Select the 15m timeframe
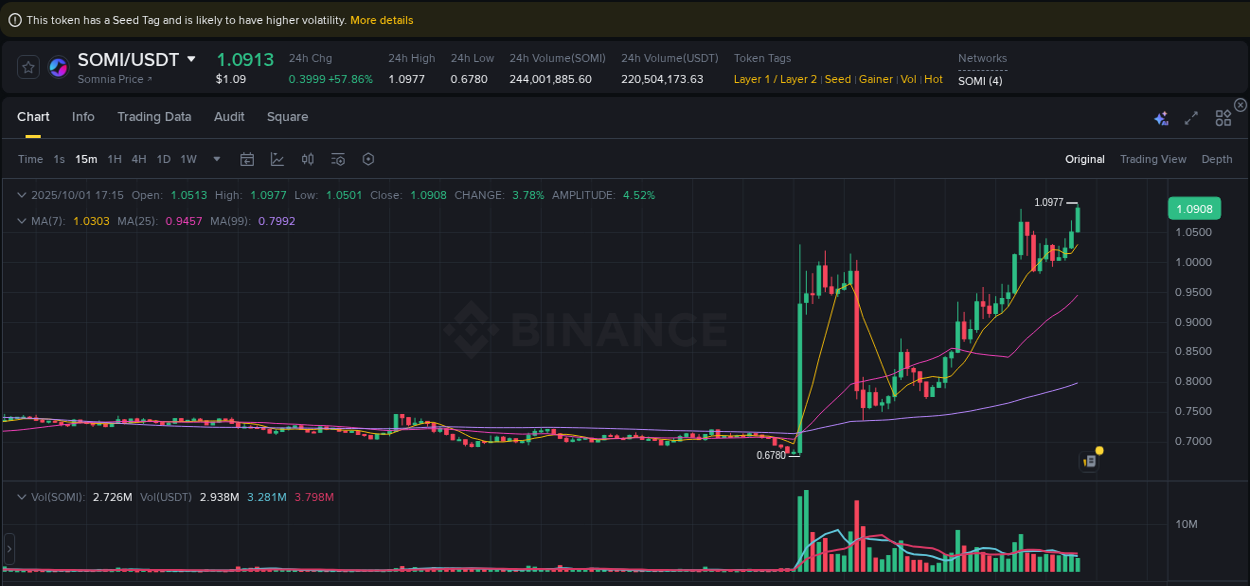The image size is (1250, 586). (x=86, y=159)
